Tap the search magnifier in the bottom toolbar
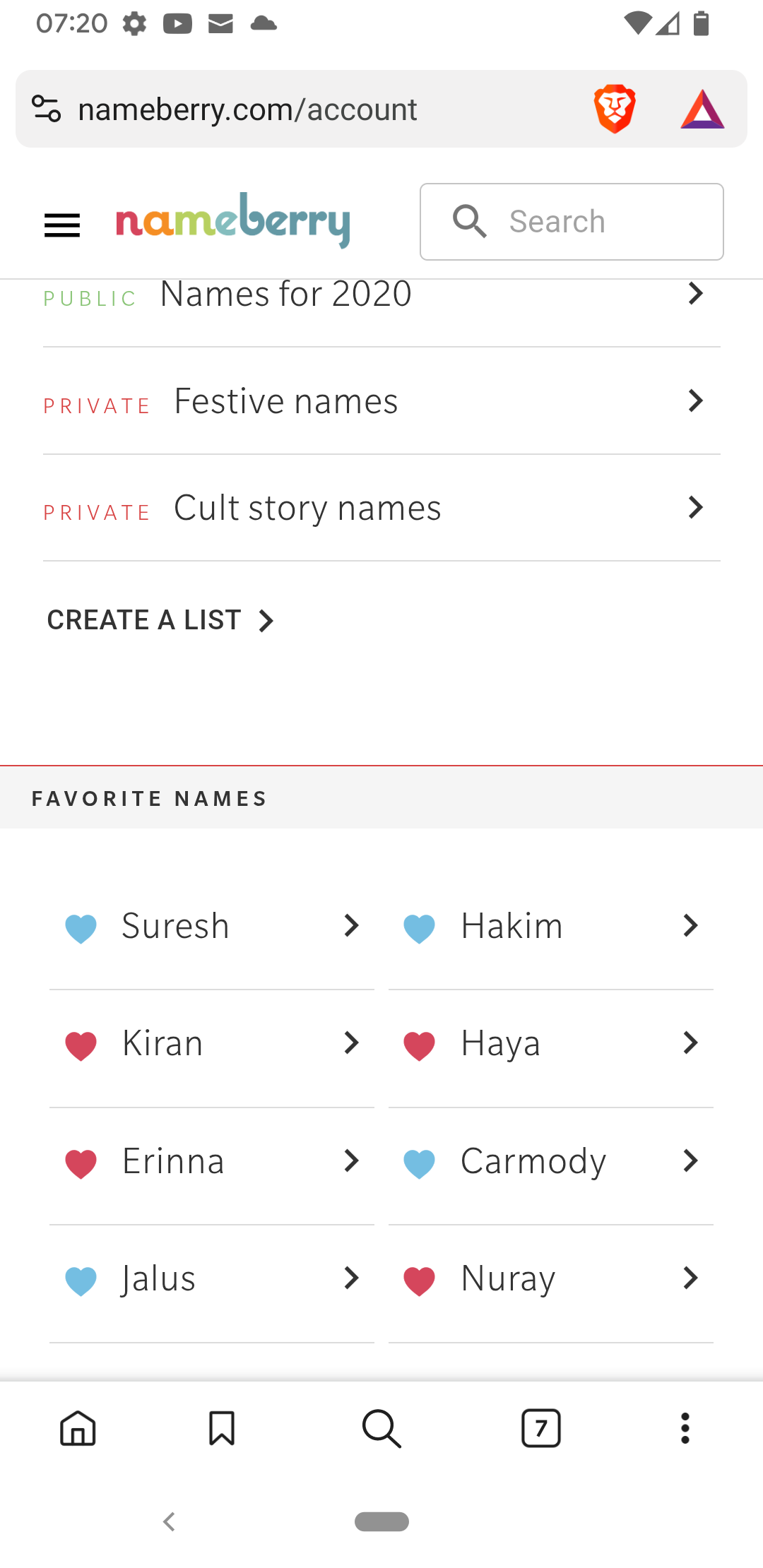 point(381,1428)
